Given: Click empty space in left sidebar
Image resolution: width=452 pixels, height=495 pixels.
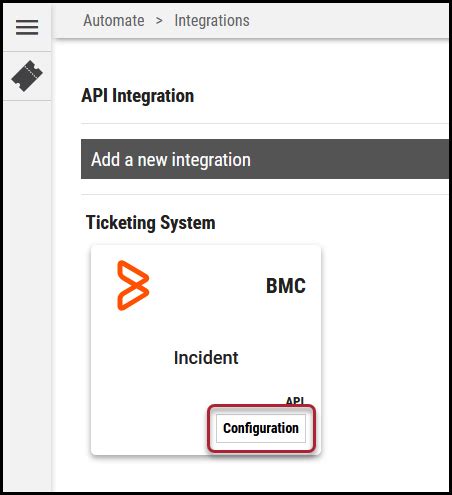Looking at the screenshot, I should tap(27, 293).
